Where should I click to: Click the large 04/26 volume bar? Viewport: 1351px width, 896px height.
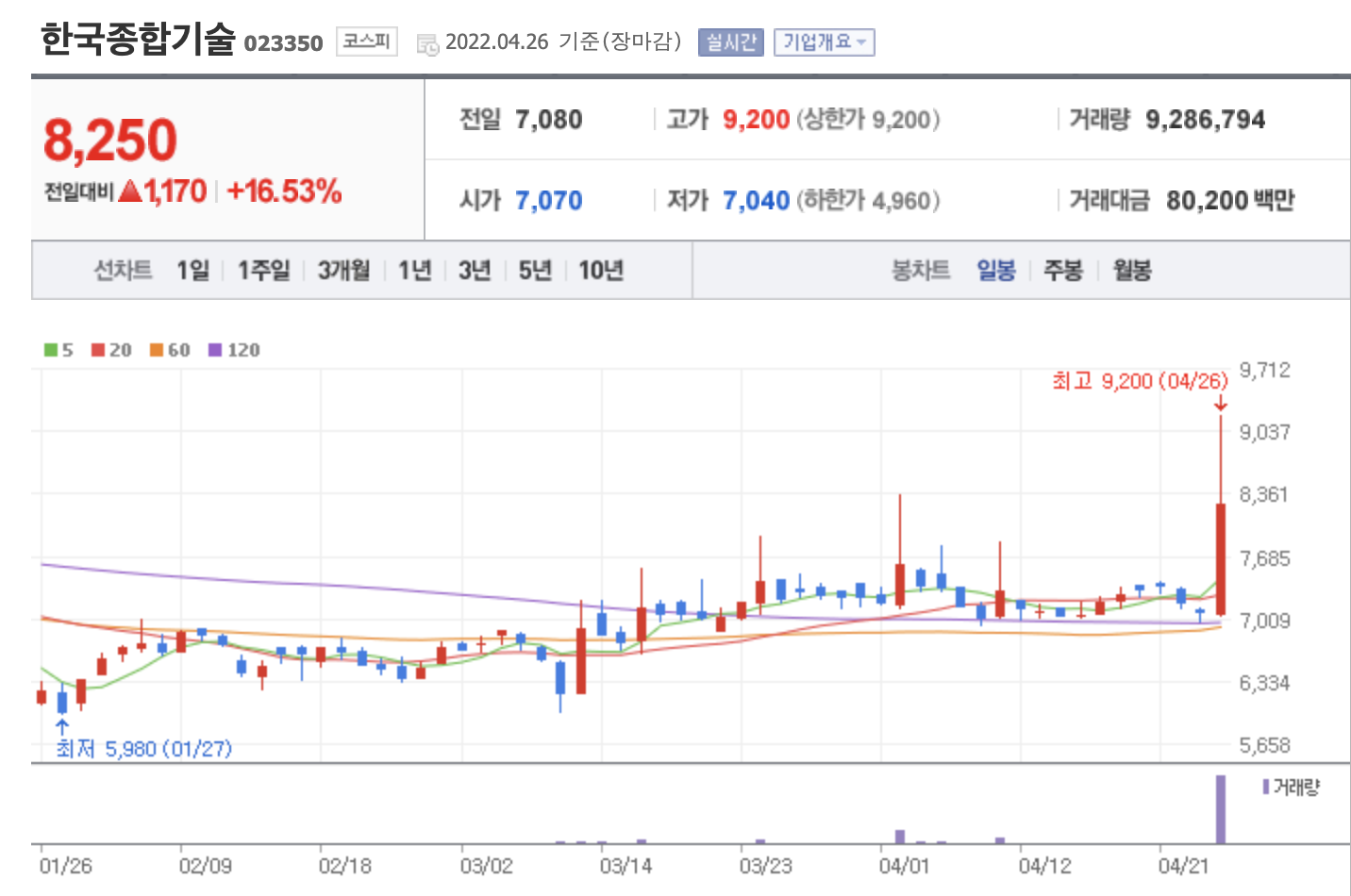(1221, 809)
